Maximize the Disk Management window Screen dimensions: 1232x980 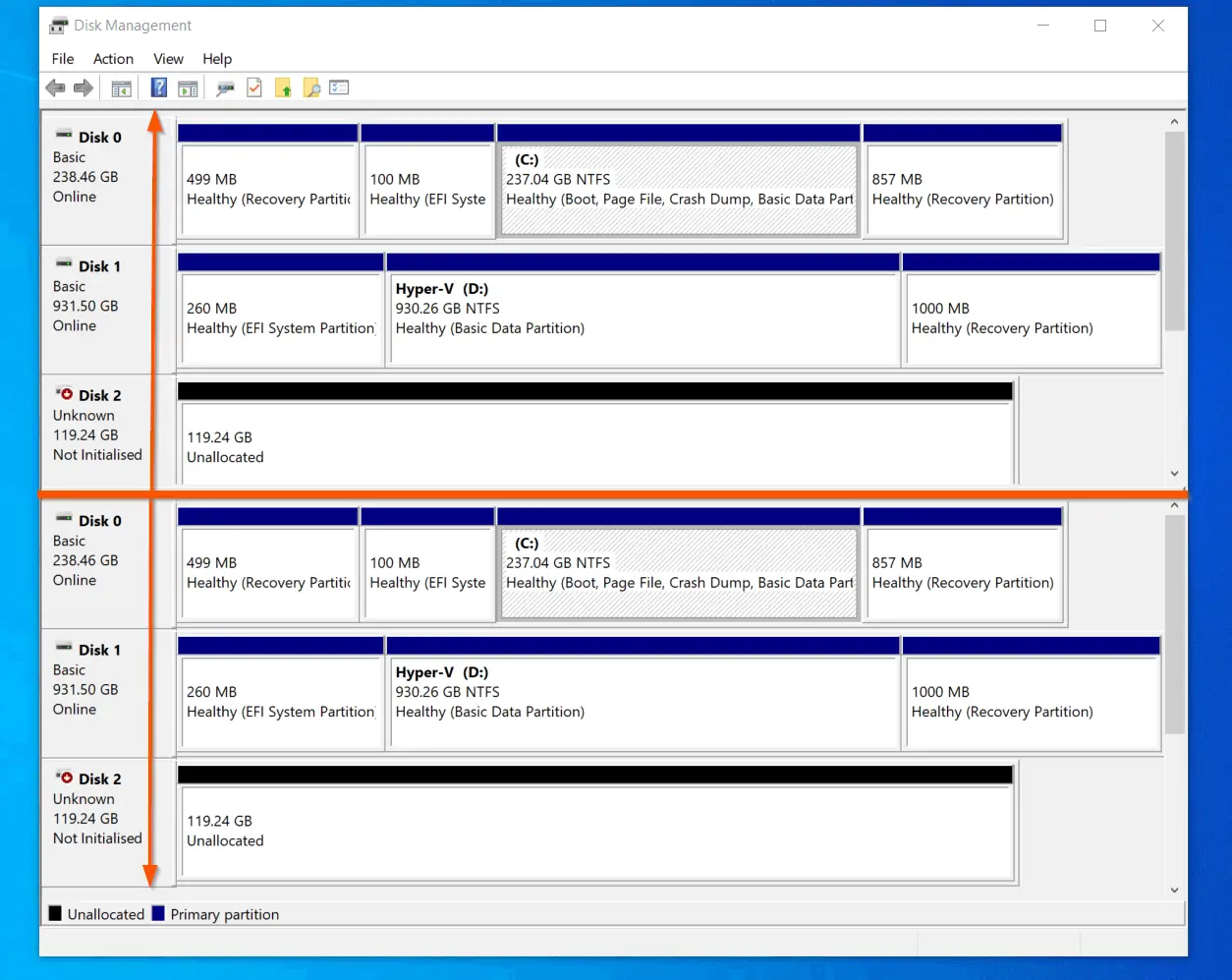tap(1100, 26)
